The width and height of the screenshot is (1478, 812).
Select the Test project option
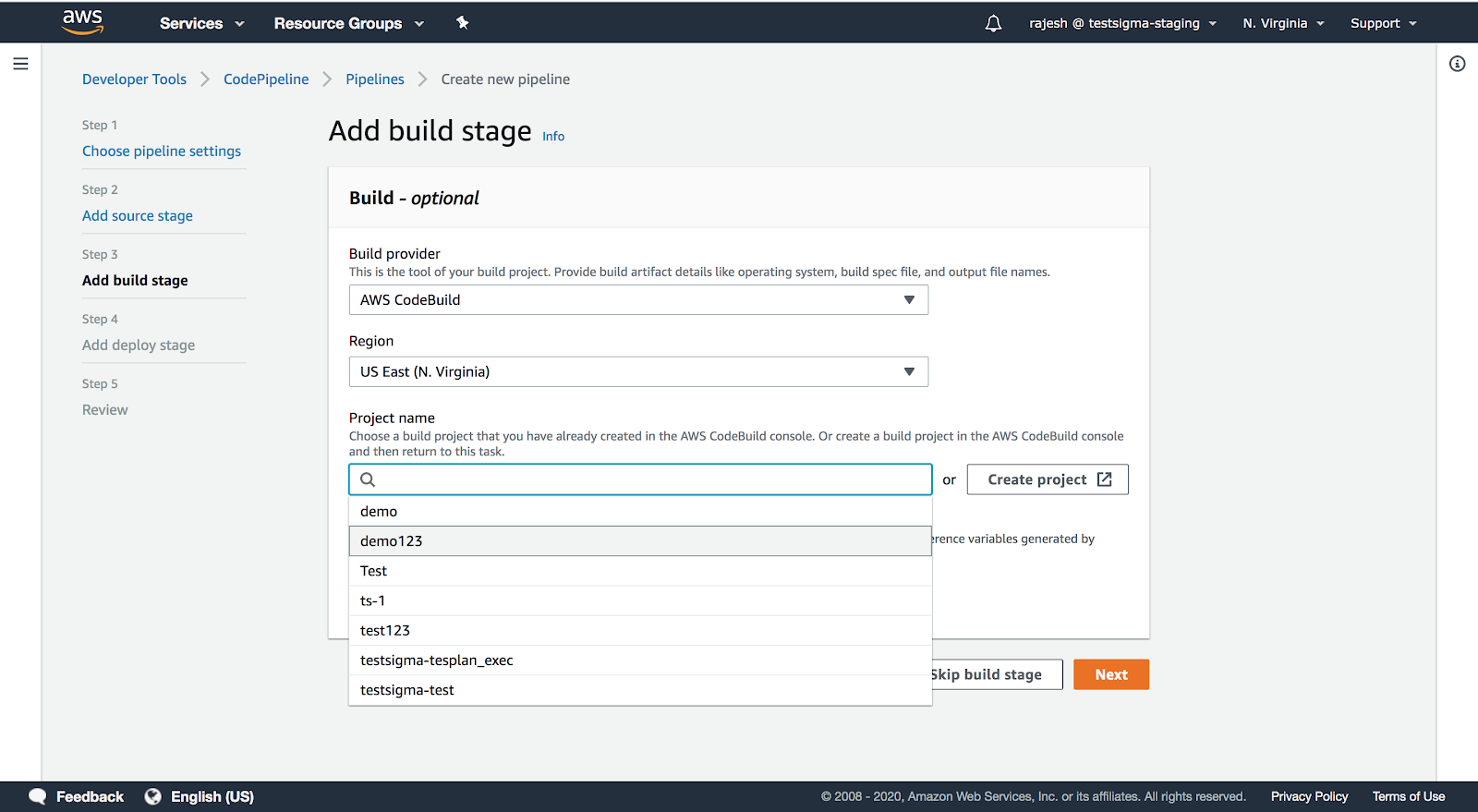point(640,571)
